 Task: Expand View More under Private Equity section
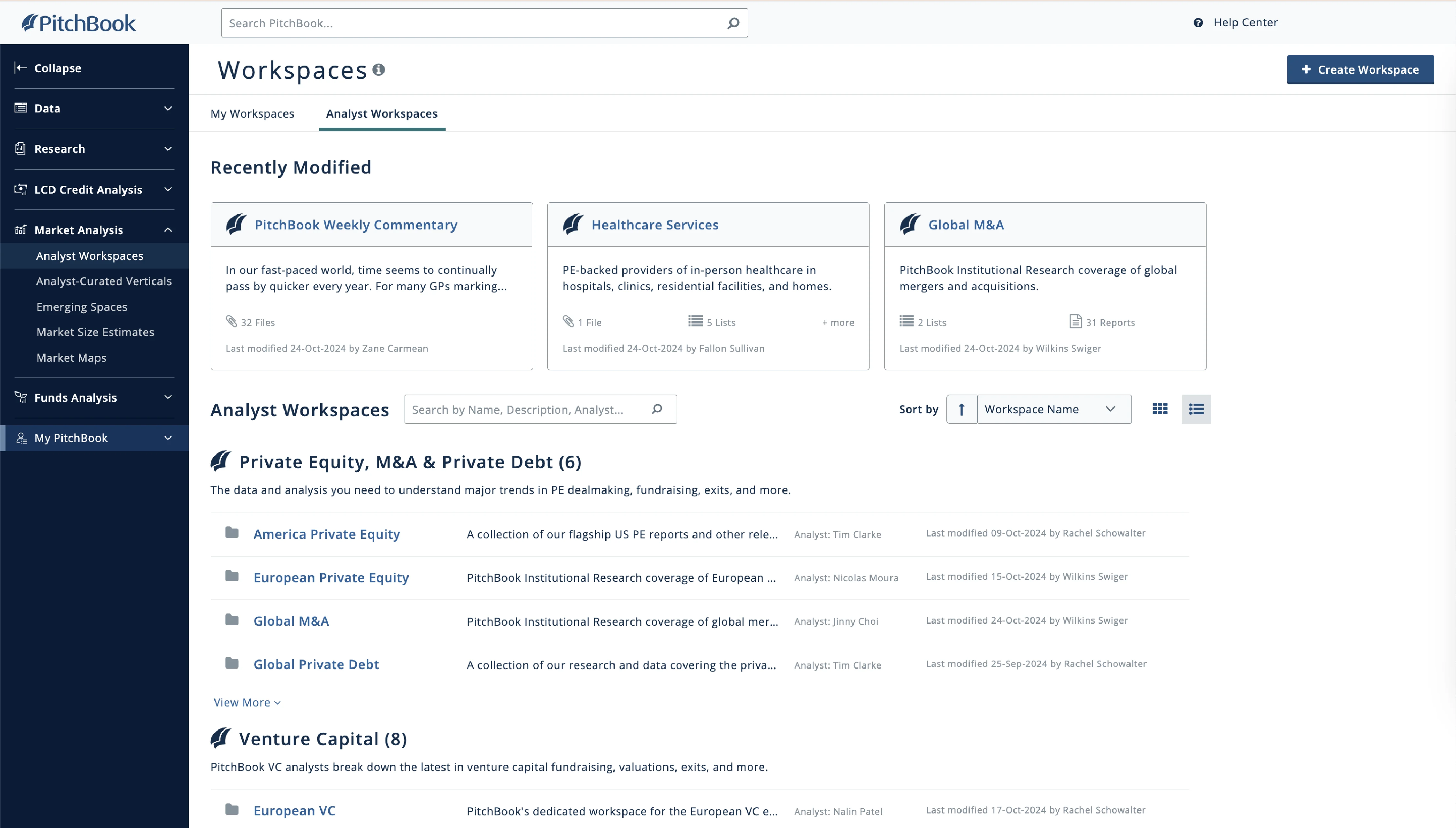pos(247,702)
